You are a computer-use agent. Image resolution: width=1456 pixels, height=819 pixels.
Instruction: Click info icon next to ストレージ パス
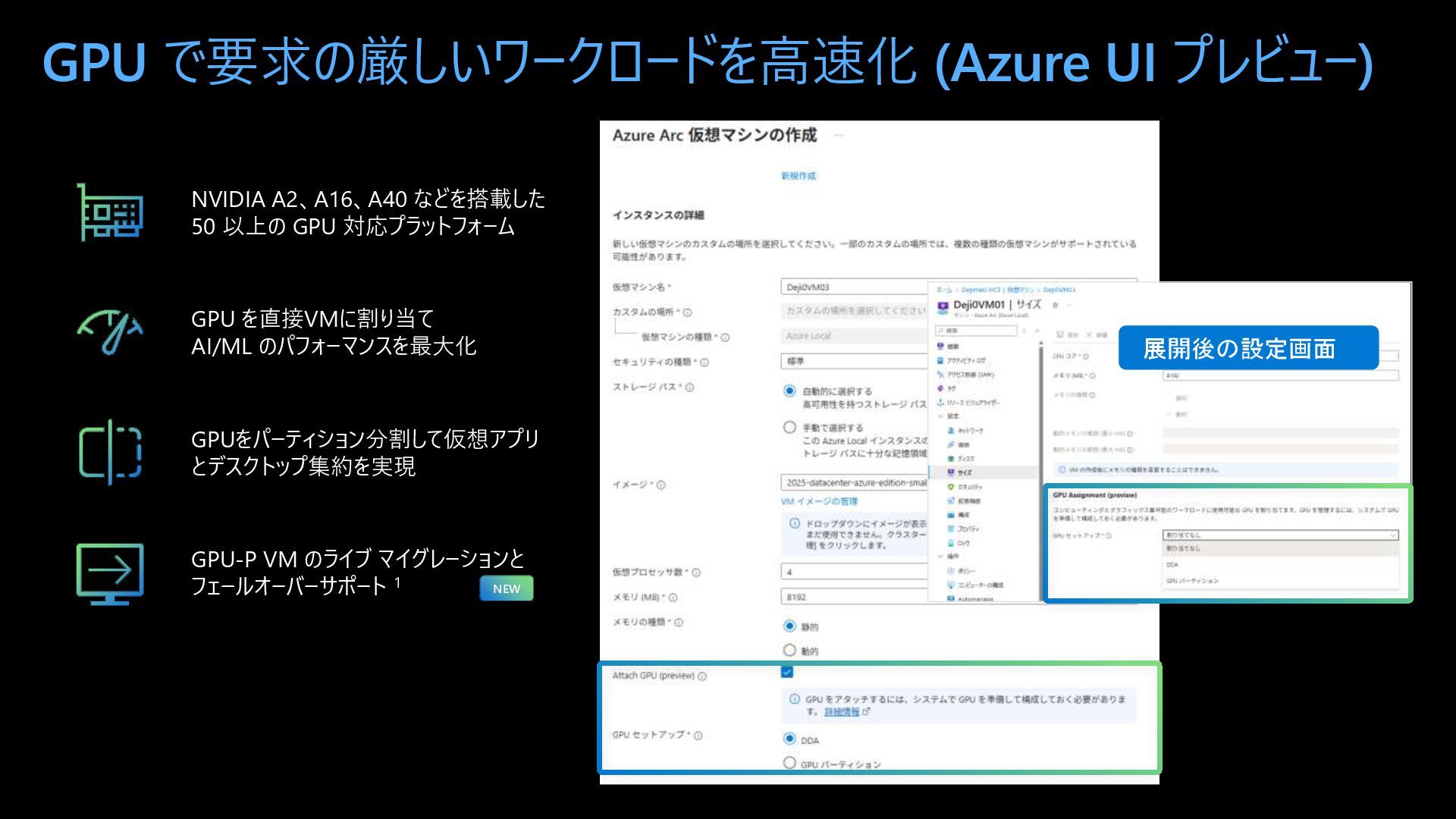[689, 388]
